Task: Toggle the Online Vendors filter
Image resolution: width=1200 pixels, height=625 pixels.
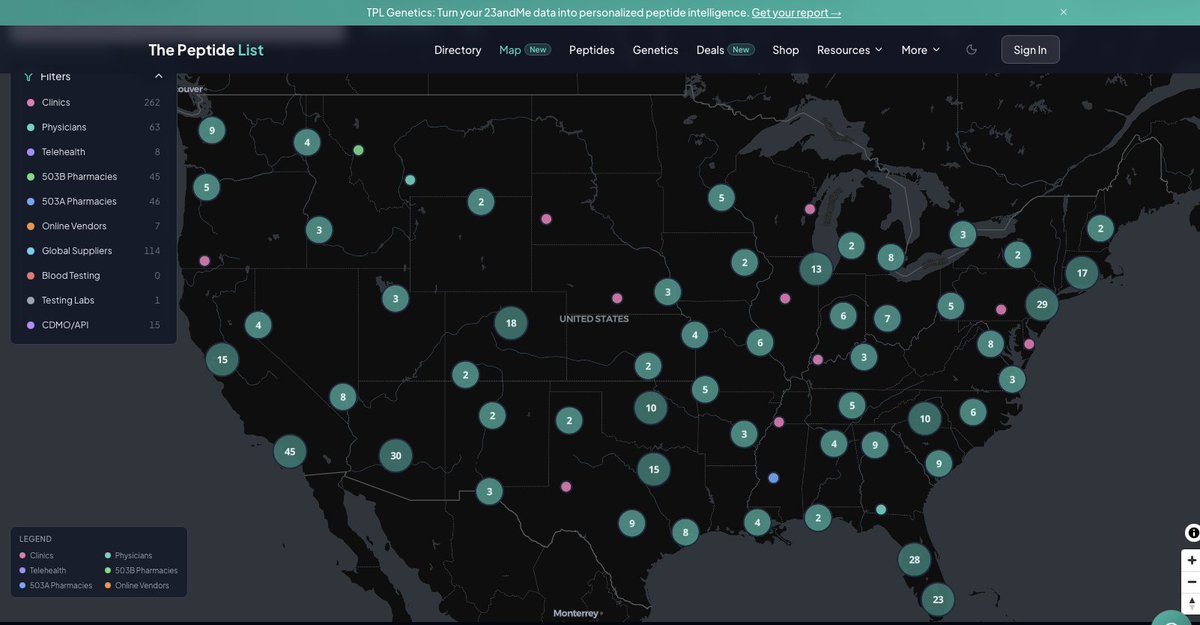Action: tap(94, 226)
